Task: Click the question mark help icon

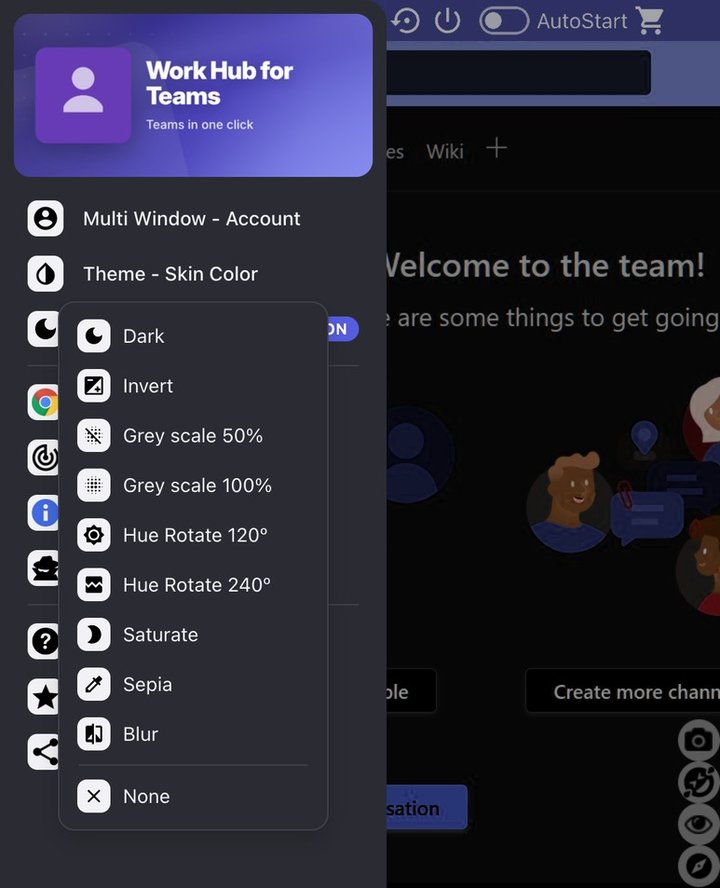Action: coord(43,641)
